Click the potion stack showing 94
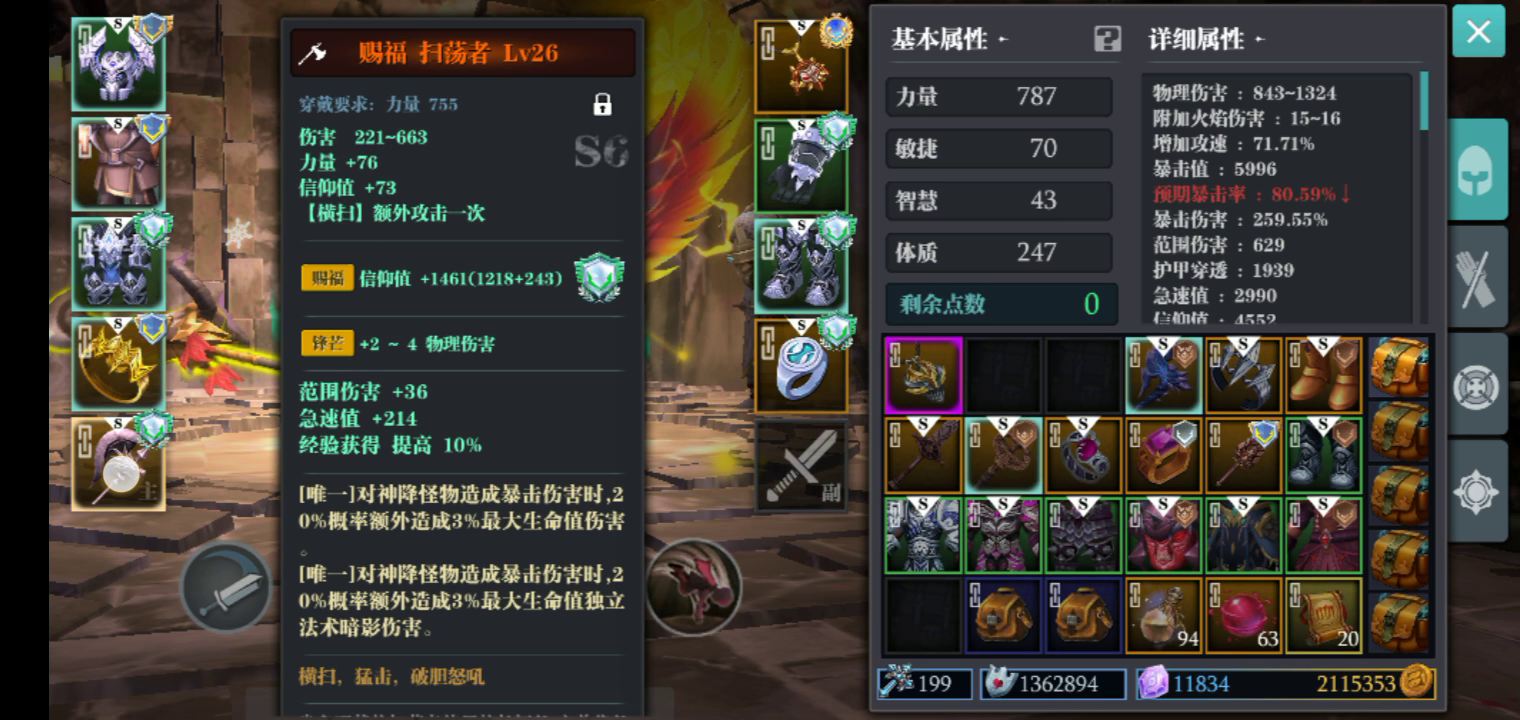Viewport: 1520px width, 720px height. (1163, 615)
